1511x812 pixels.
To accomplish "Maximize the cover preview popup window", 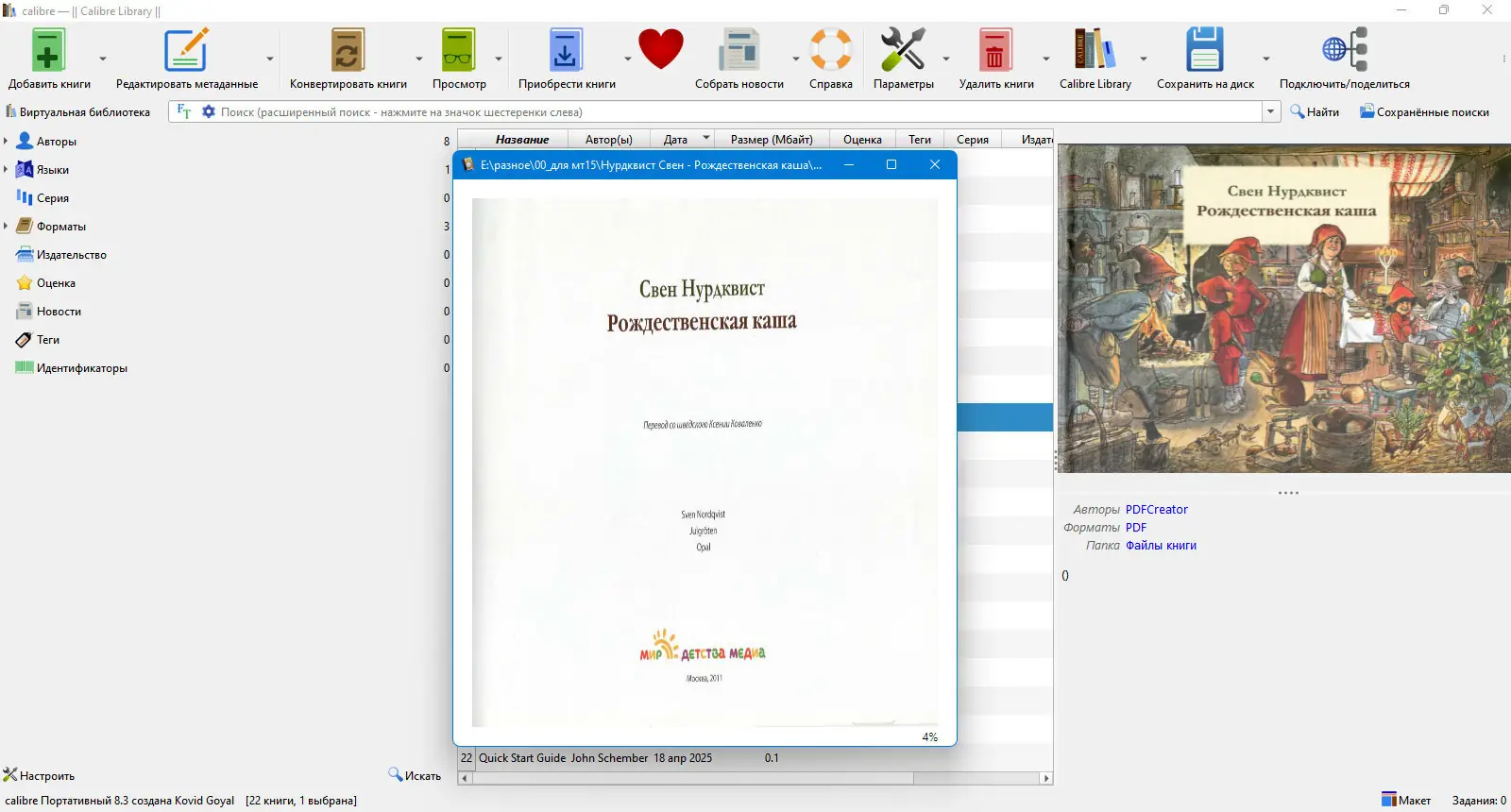I will coord(891,164).
